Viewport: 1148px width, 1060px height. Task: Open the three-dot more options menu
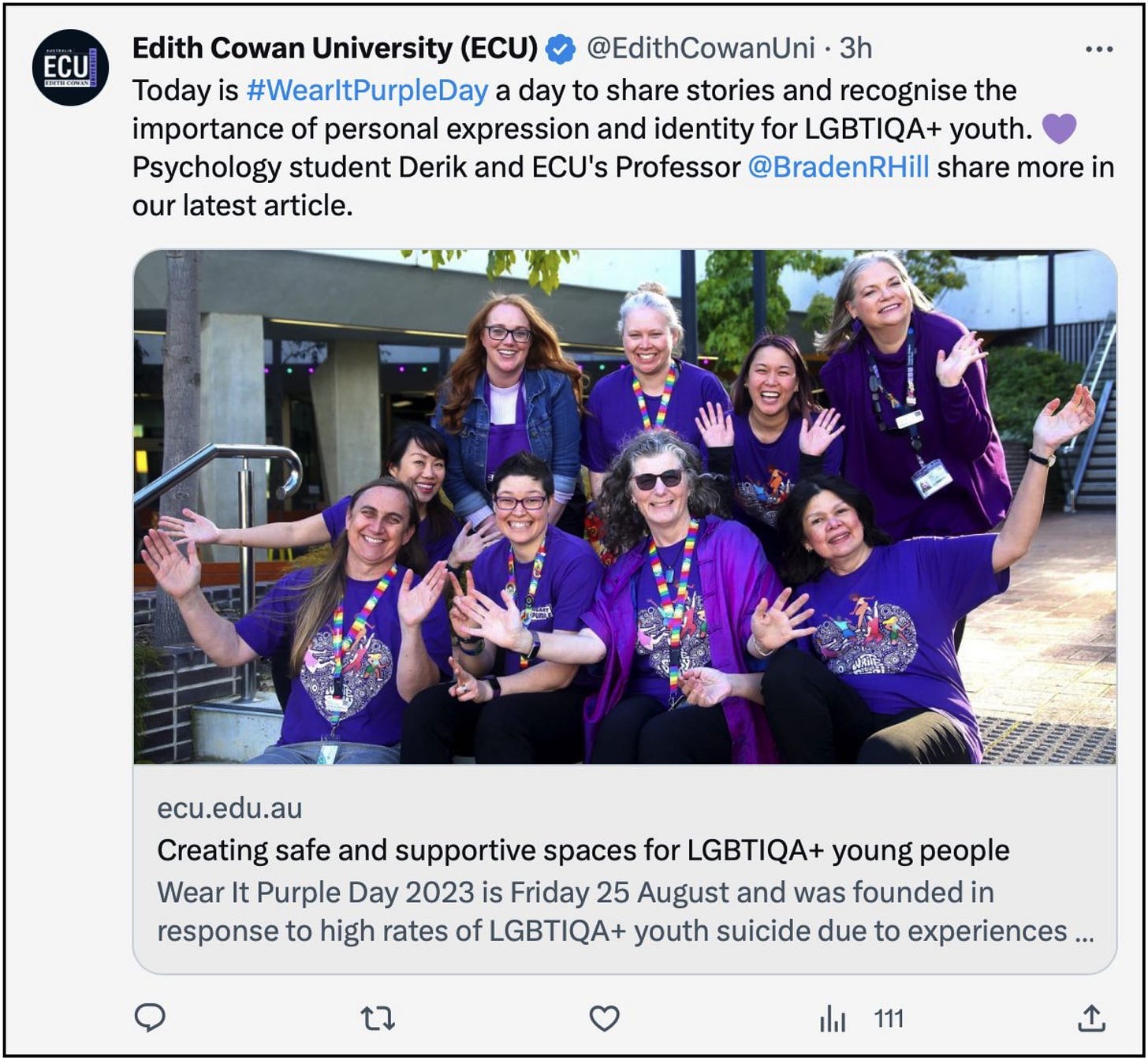(x=1099, y=49)
